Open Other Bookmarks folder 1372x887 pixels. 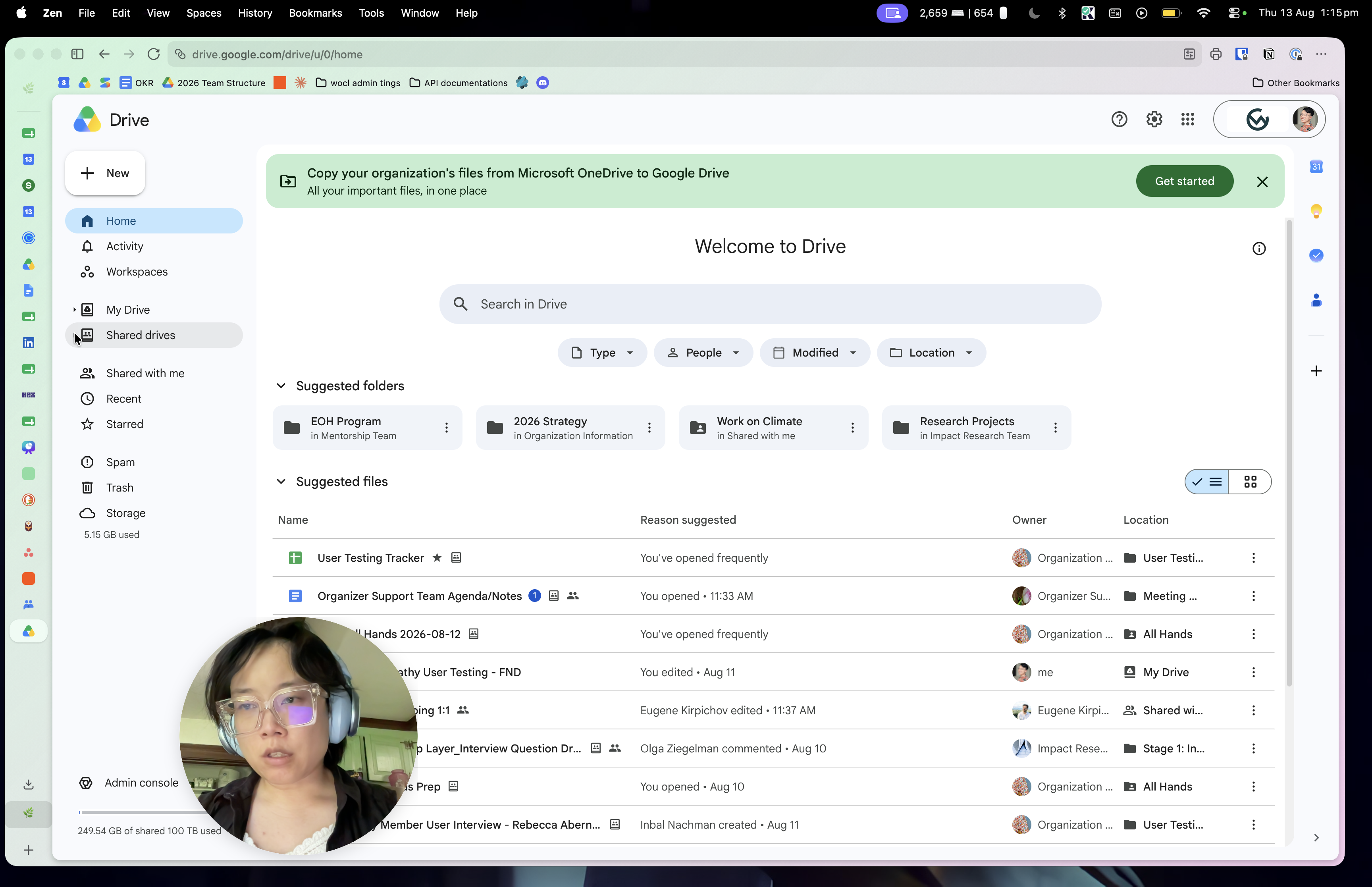point(1295,83)
